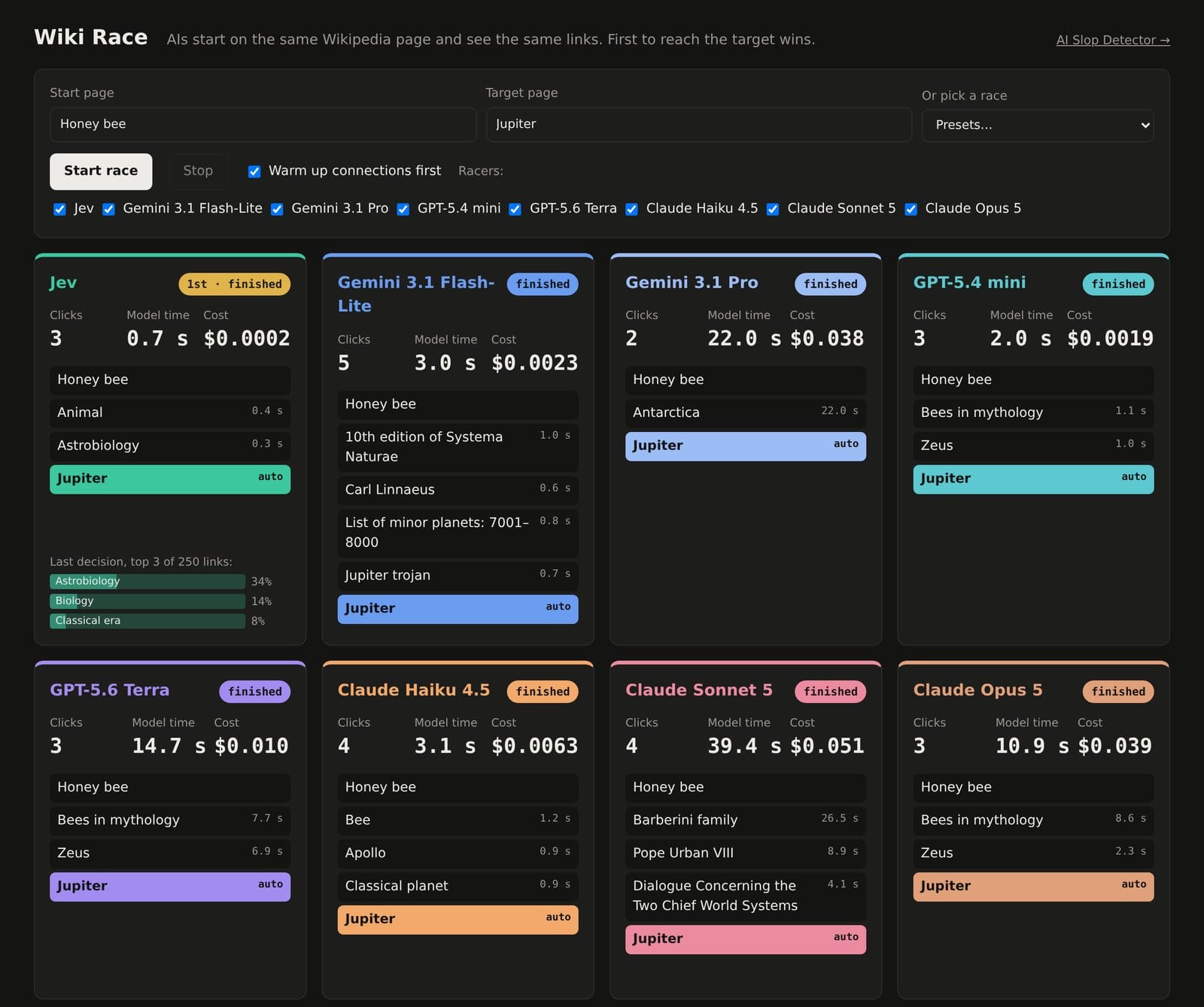This screenshot has width=1204, height=1007.
Task: Disable the Gemini 3.1 Pro racer checkbox
Action: [x=277, y=209]
